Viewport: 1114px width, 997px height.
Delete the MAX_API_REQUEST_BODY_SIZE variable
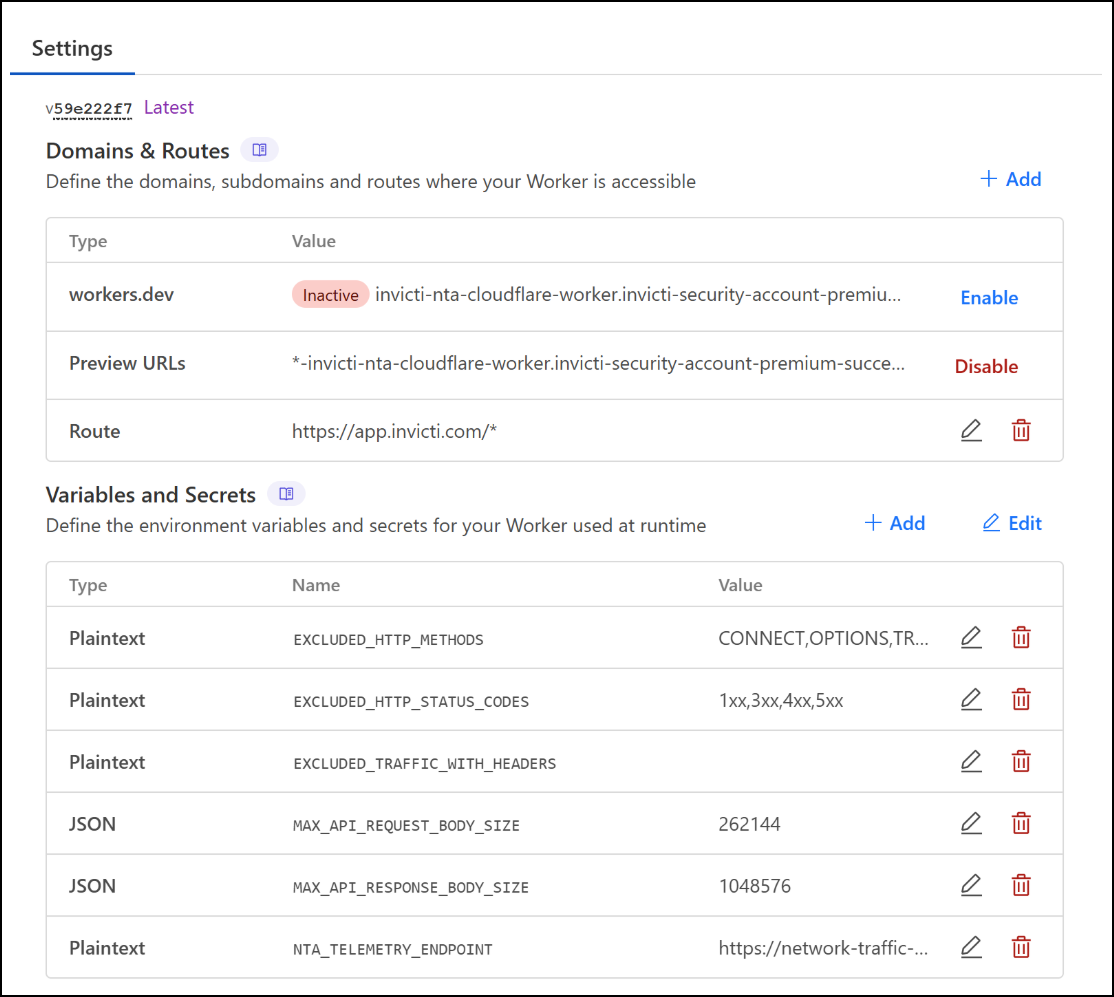tap(1021, 823)
